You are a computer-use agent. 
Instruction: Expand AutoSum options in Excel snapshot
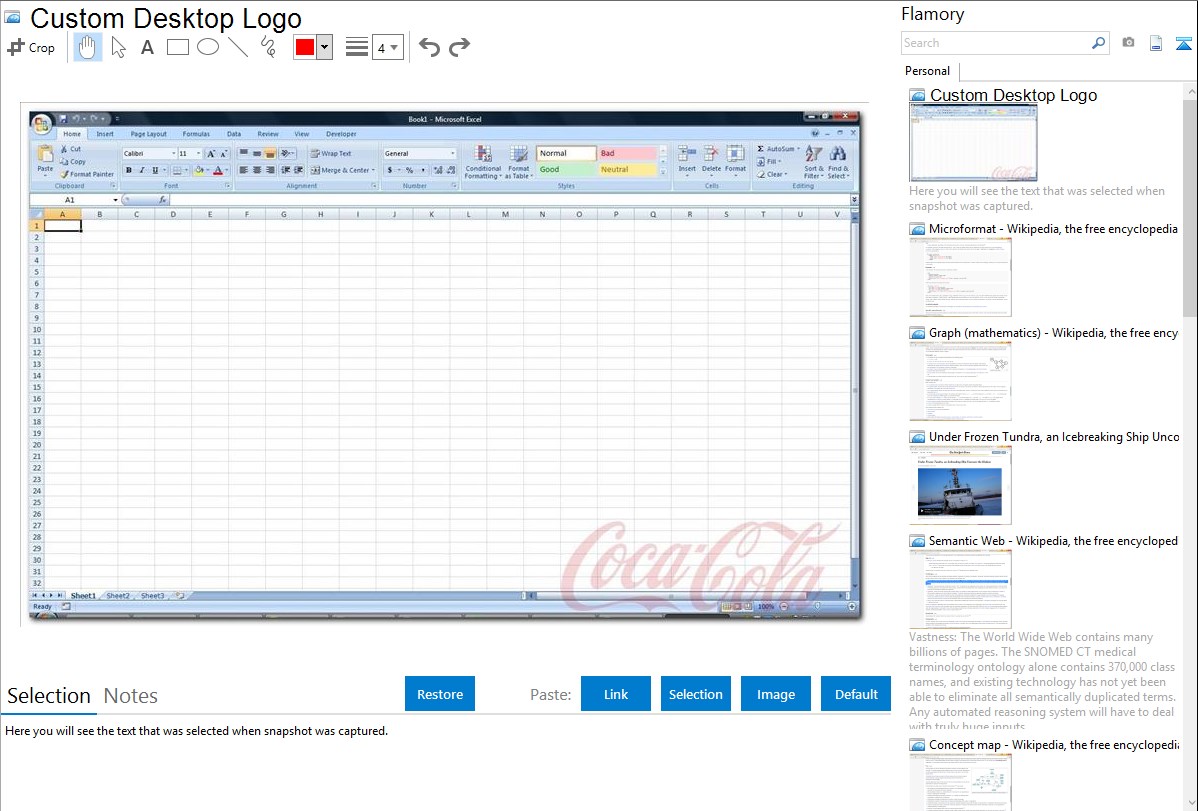pos(799,149)
